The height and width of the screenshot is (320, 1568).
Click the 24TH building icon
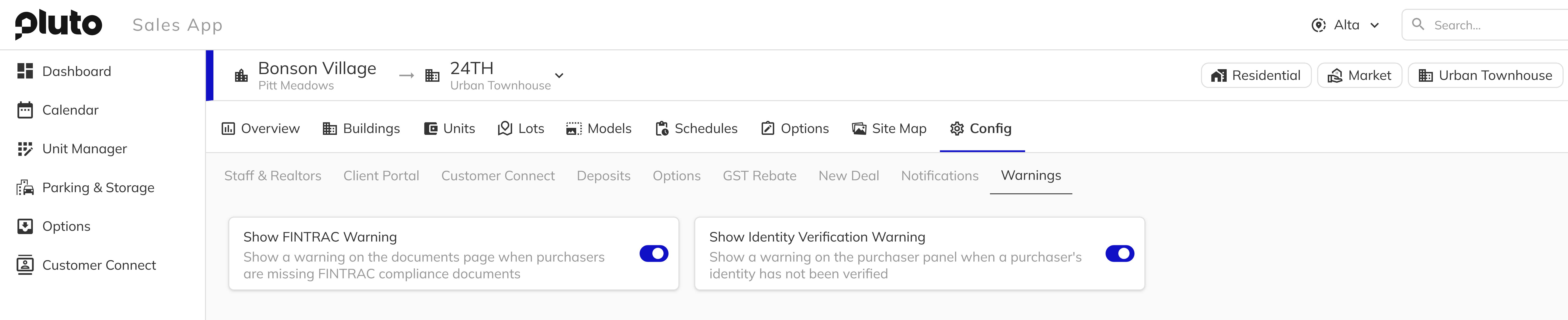click(432, 75)
